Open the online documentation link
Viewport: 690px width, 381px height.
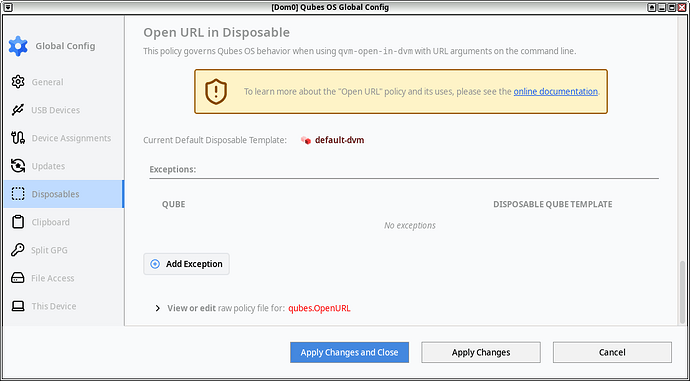point(555,92)
